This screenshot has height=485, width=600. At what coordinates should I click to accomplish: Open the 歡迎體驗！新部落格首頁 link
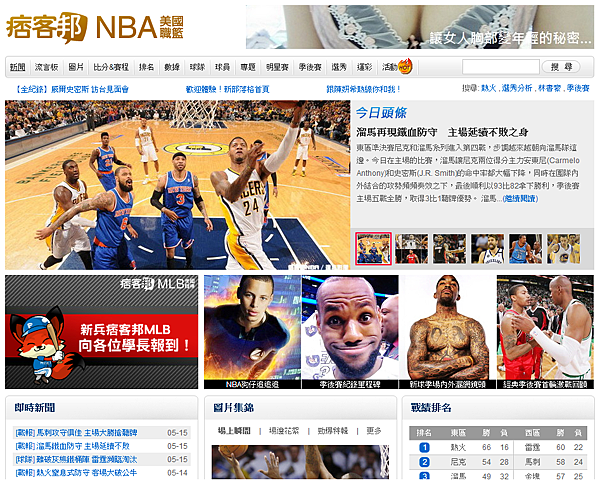coord(227,89)
